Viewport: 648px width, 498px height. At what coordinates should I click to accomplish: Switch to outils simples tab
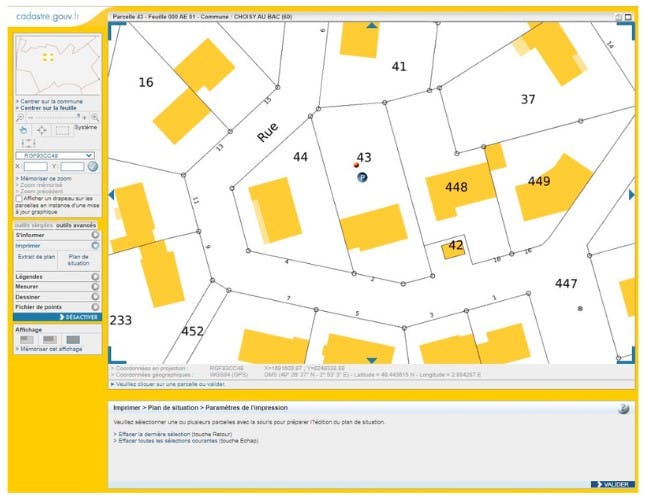(x=34, y=225)
